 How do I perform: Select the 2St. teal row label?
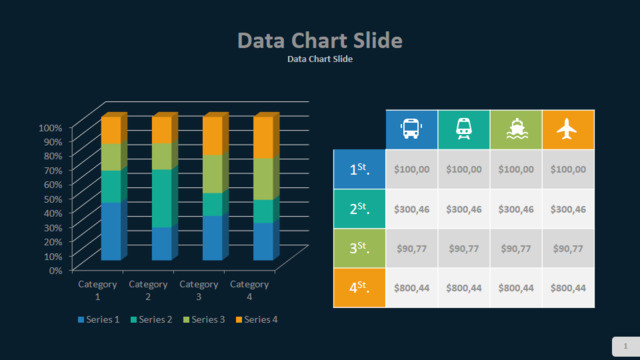pyautogui.click(x=359, y=209)
